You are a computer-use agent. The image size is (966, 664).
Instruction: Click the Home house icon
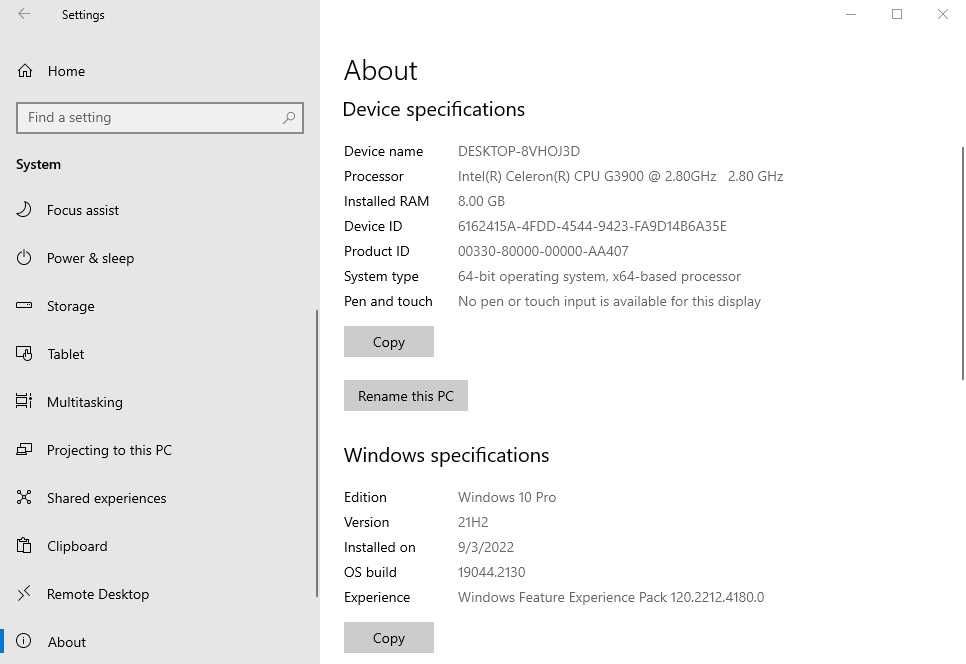pos(24,71)
